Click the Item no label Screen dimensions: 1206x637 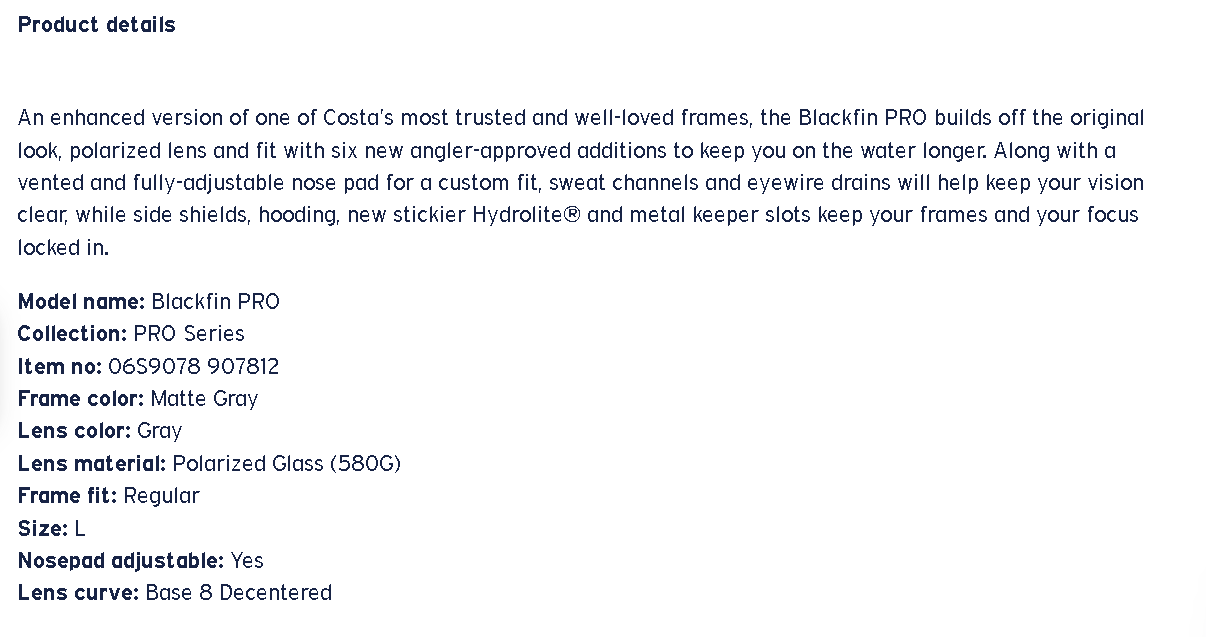[x=59, y=367]
